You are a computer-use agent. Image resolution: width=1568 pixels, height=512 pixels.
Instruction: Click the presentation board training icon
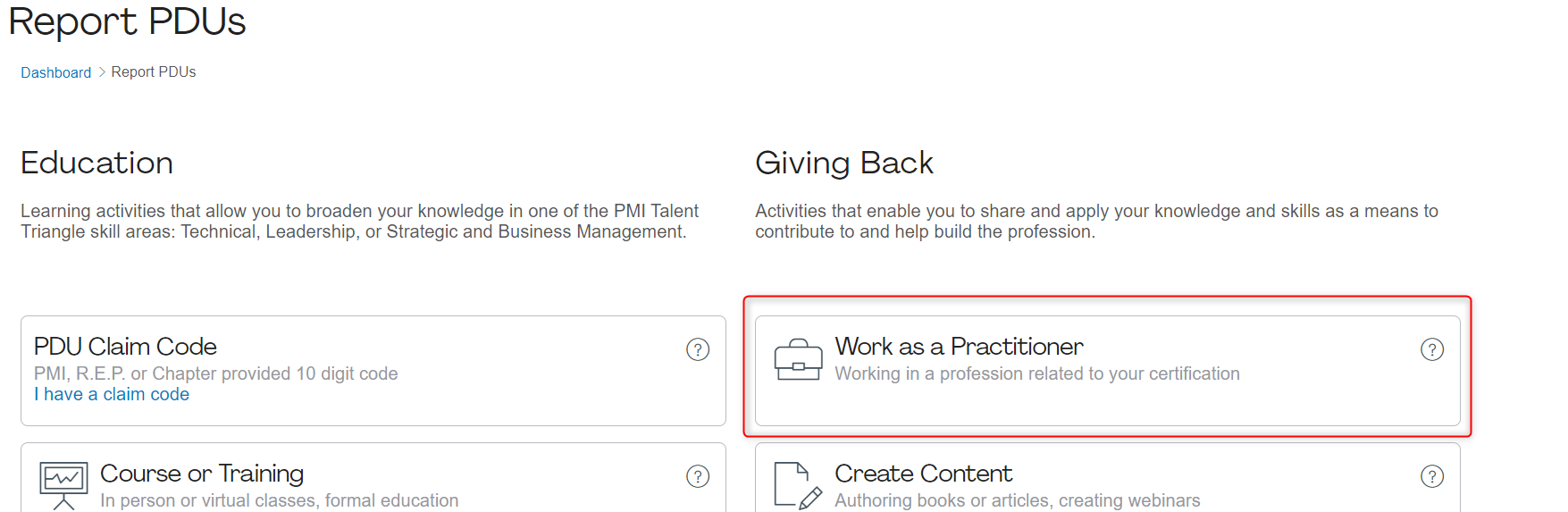click(63, 484)
